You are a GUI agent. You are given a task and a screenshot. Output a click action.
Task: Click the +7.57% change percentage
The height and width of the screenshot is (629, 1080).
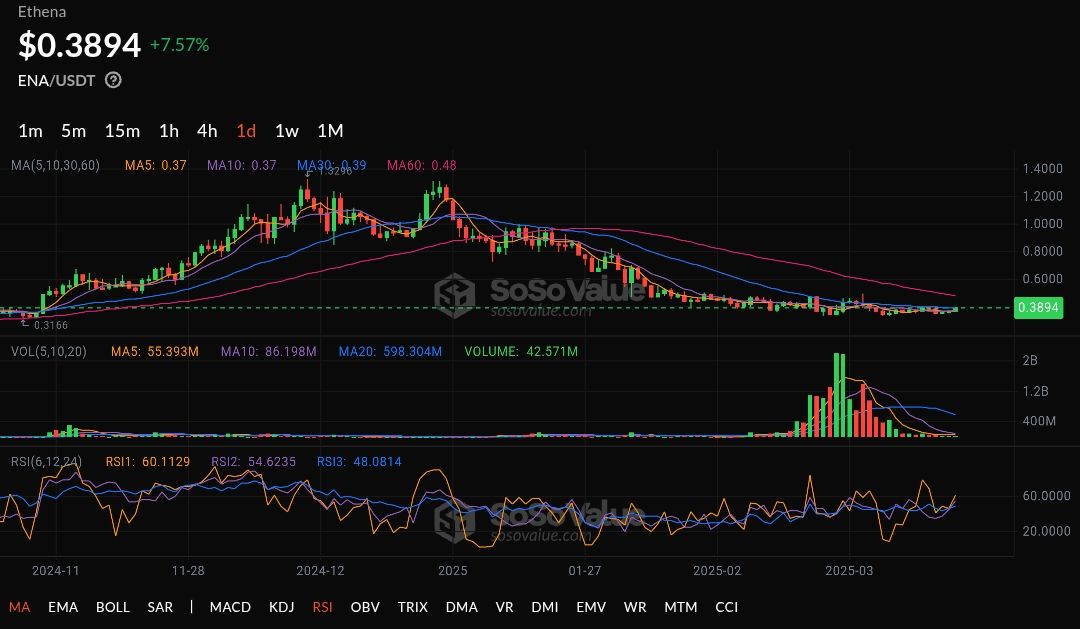point(180,45)
